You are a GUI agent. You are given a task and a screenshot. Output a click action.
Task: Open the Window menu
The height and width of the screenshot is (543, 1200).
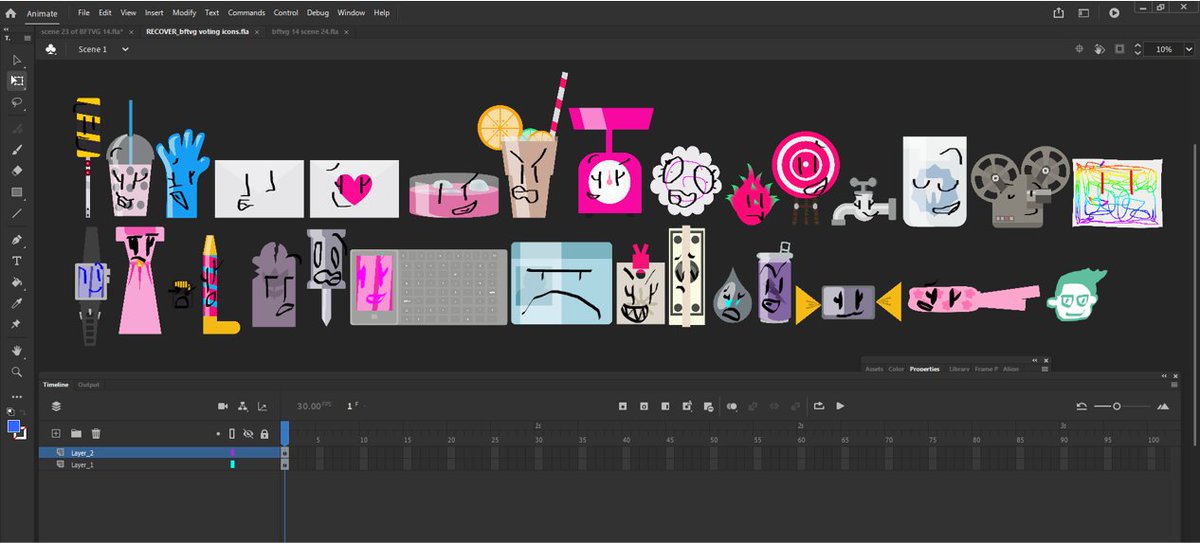[351, 13]
